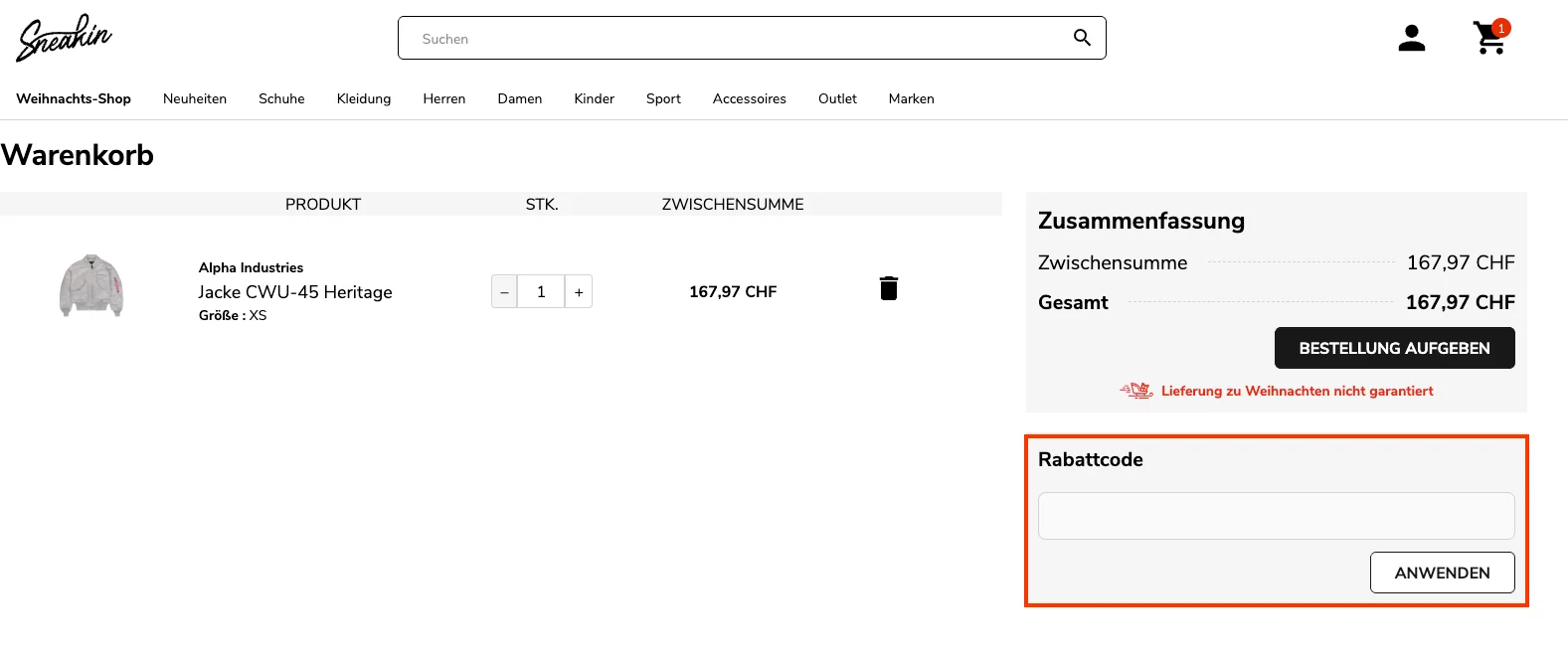Click the Lieferung zu Weihnachten notice

(x=1297, y=391)
